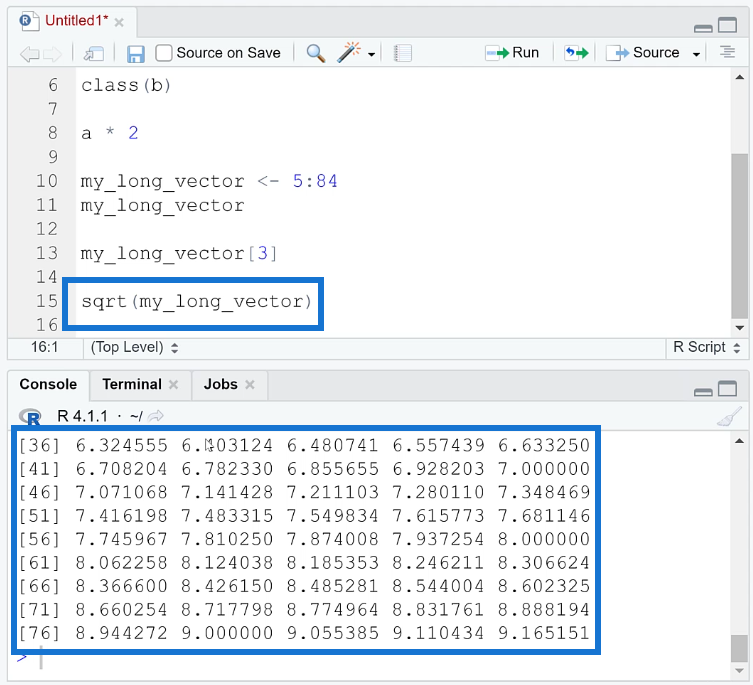Click console output value 8.000000
This screenshot has width=753, height=685.
(x=544, y=539)
